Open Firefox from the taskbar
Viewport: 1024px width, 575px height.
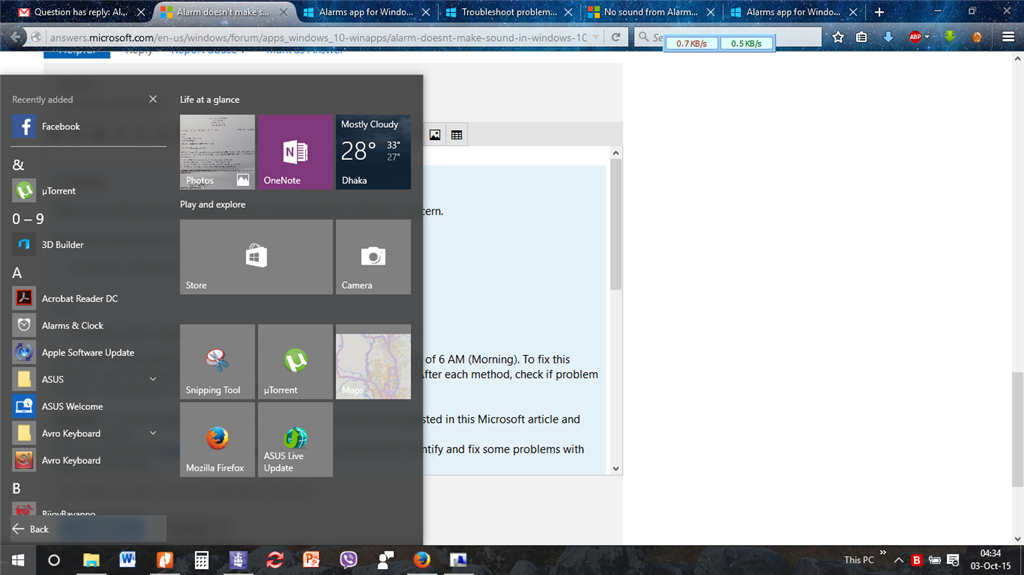pos(422,560)
